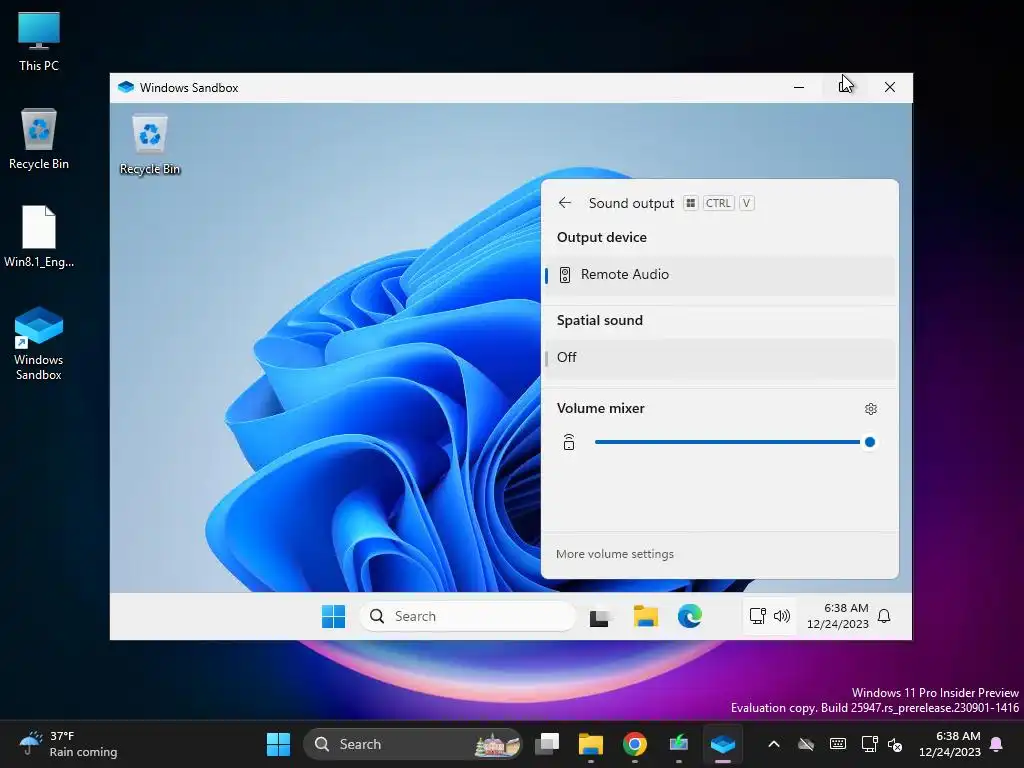Show hidden icons in host tray
The height and width of the screenshot is (768, 1024).
pyautogui.click(x=774, y=744)
